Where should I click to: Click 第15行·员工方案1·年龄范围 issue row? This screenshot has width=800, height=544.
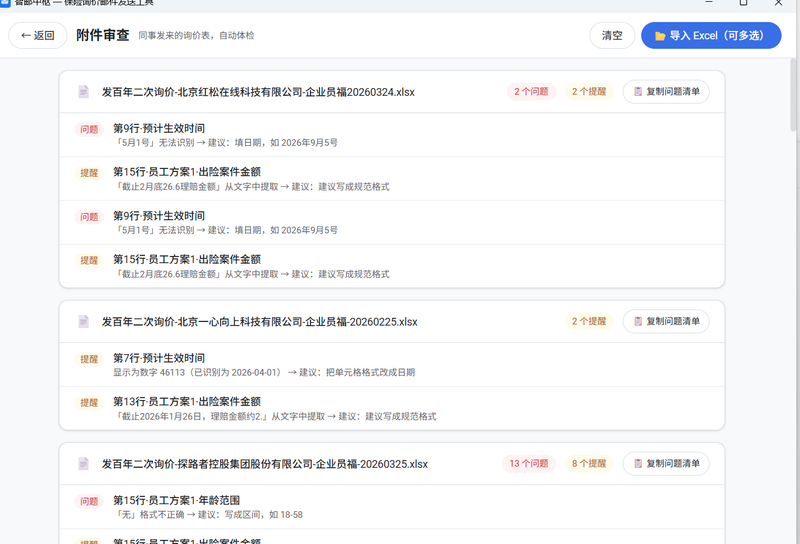pos(392,507)
